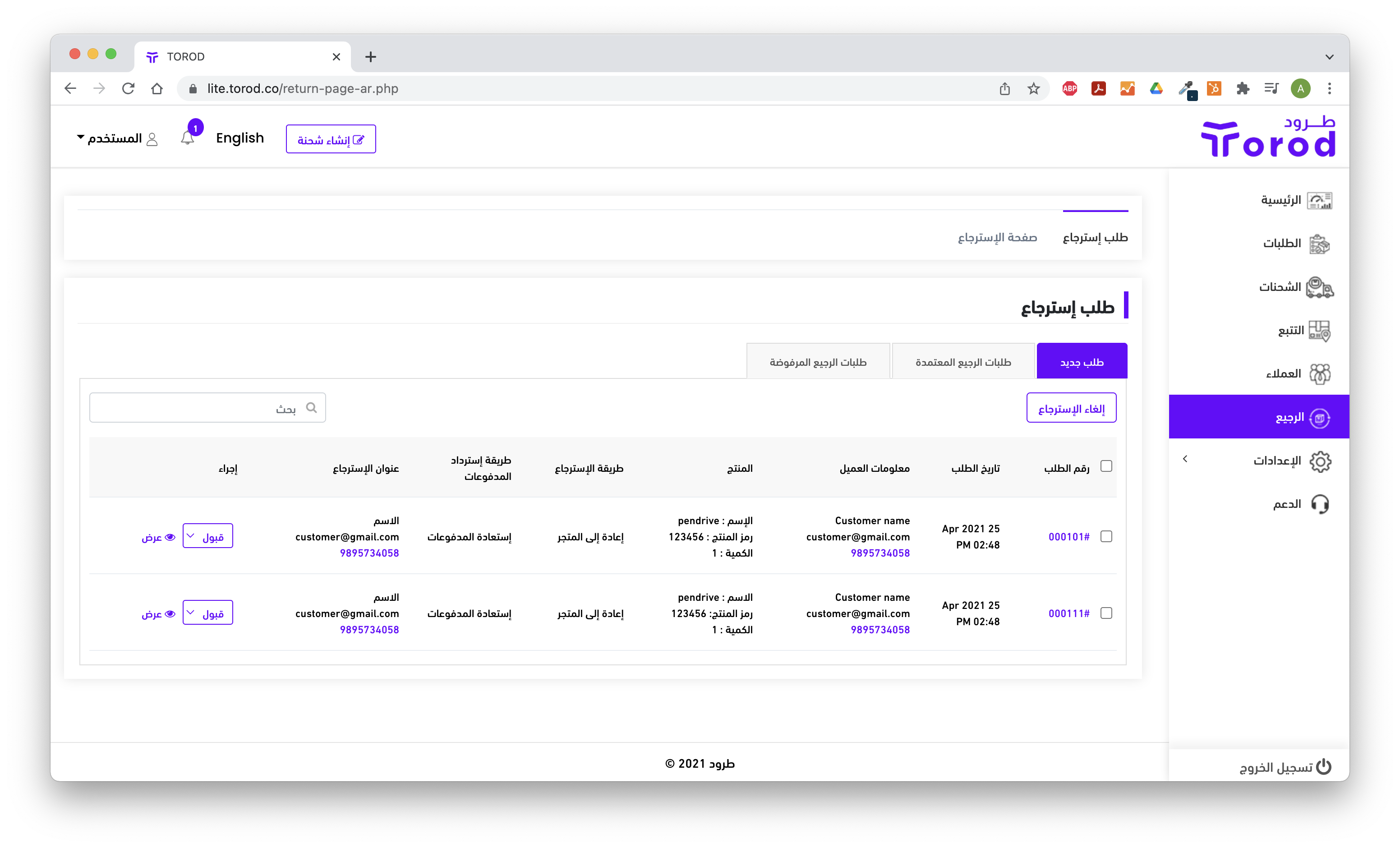This screenshot has width=1400, height=848.
Task: Open the قبول dropdown for order 000101#
Action: click(x=207, y=536)
